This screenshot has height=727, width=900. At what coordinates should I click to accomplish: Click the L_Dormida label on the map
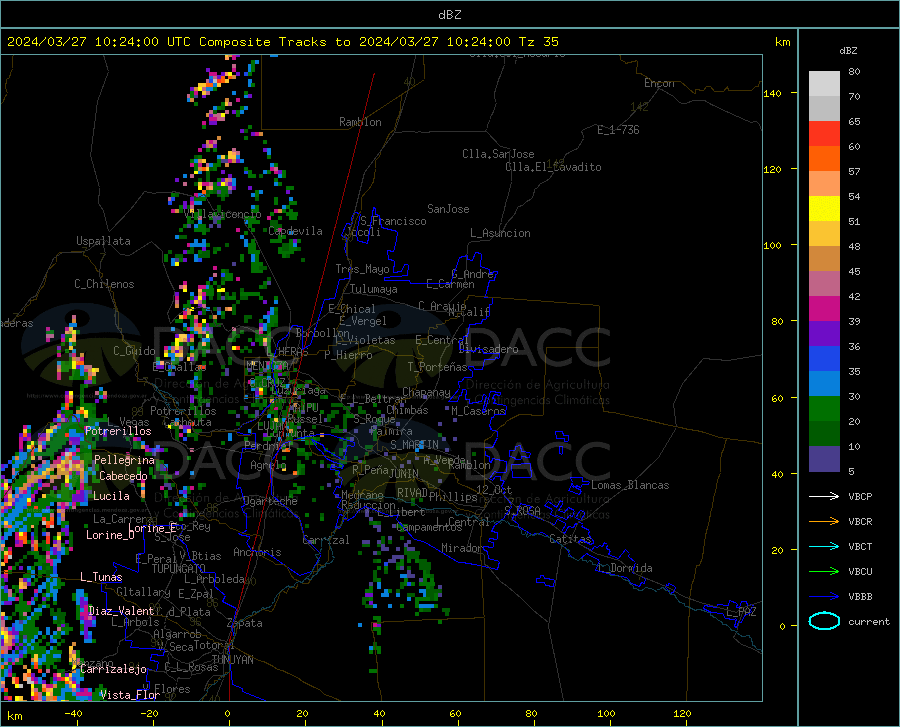point(625,568)
